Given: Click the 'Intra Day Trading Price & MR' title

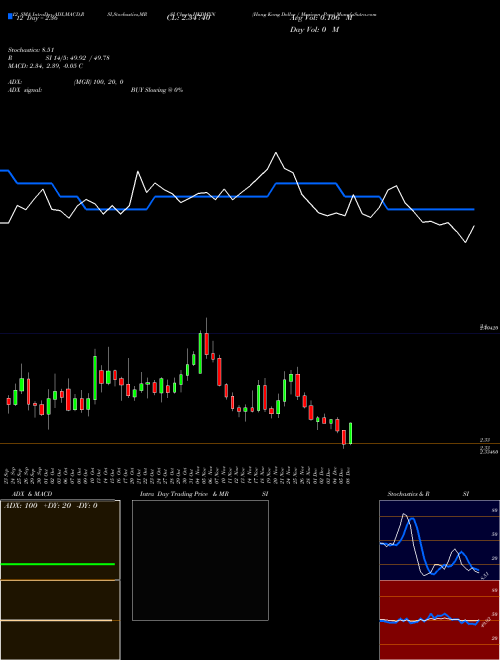Looking at the screenshot, I should pos(184,494).
